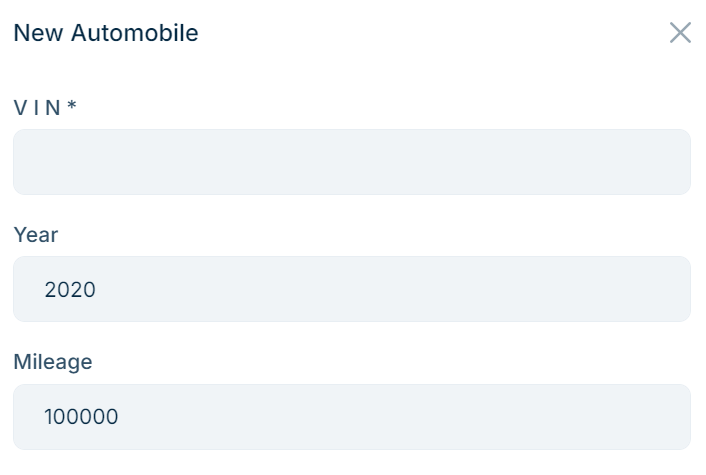Place cursor in the Mileage box
Viewport: 706px width, 475px height.
351,417
